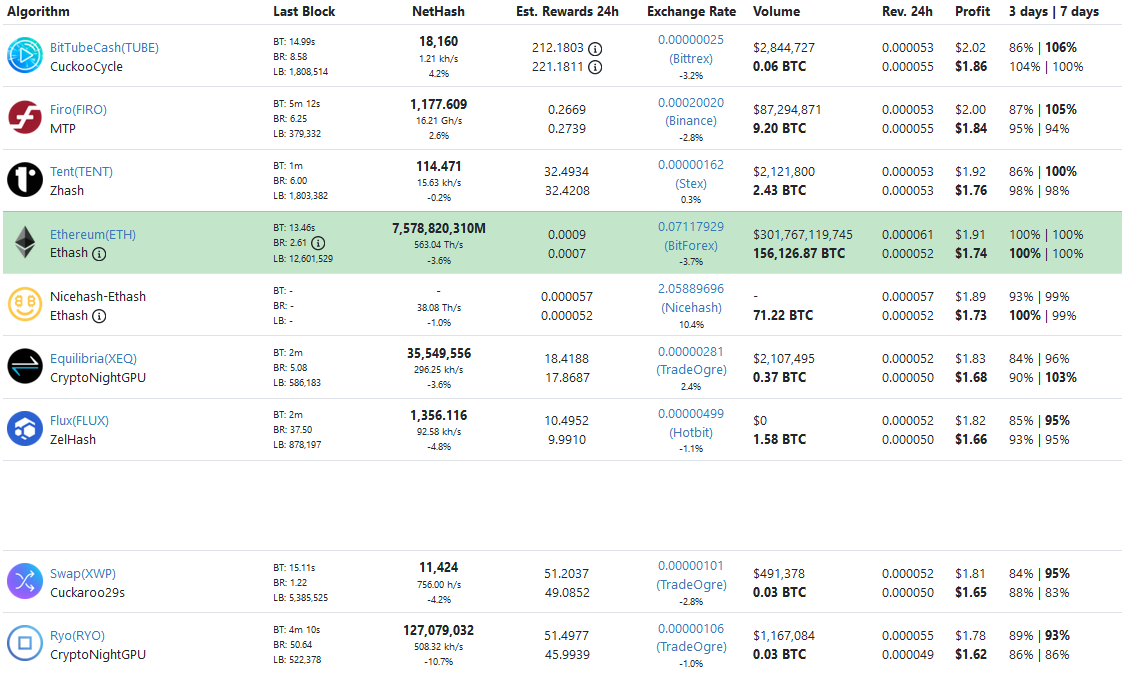Click the 3 days | 7 days header
This screenshot has height=674, width=1125.
[x=1054, y=11]
